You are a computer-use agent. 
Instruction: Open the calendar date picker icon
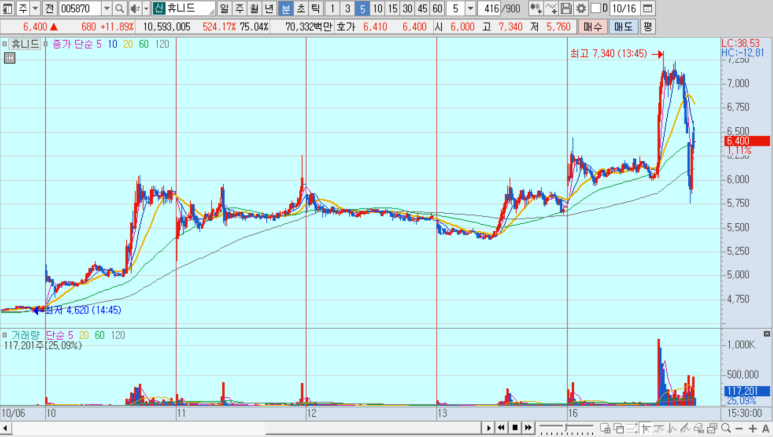[x=648, y=8]
